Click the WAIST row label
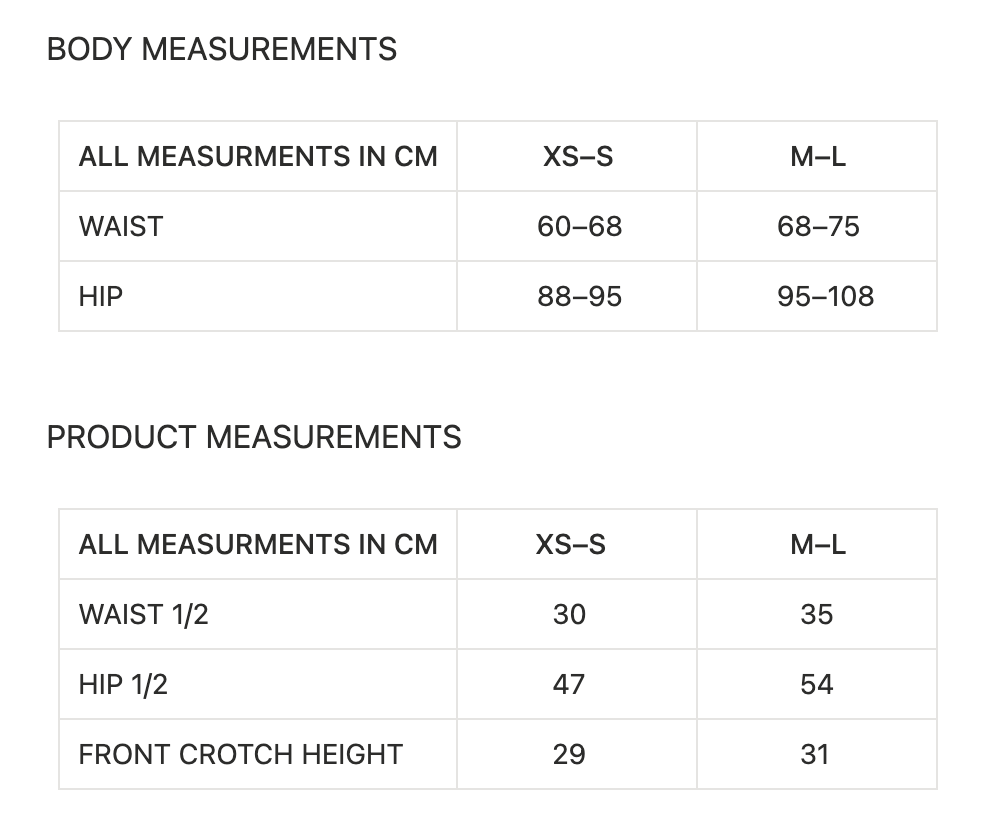 click(x=121, y=227)
